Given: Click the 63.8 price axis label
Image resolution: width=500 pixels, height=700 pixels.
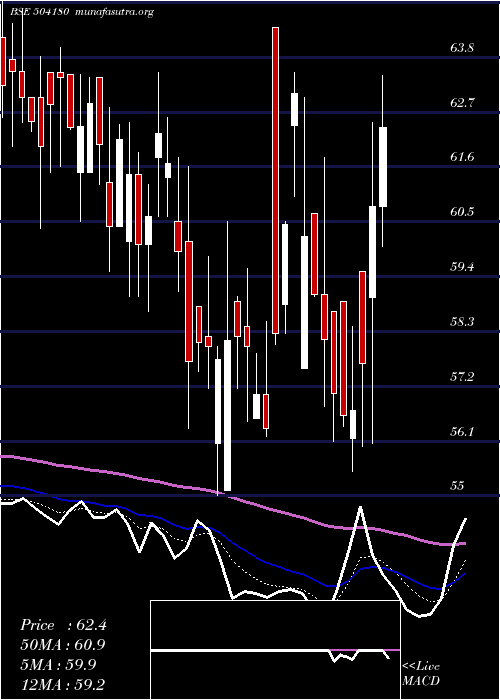Looking at the screenshot, I should [462, 48].
